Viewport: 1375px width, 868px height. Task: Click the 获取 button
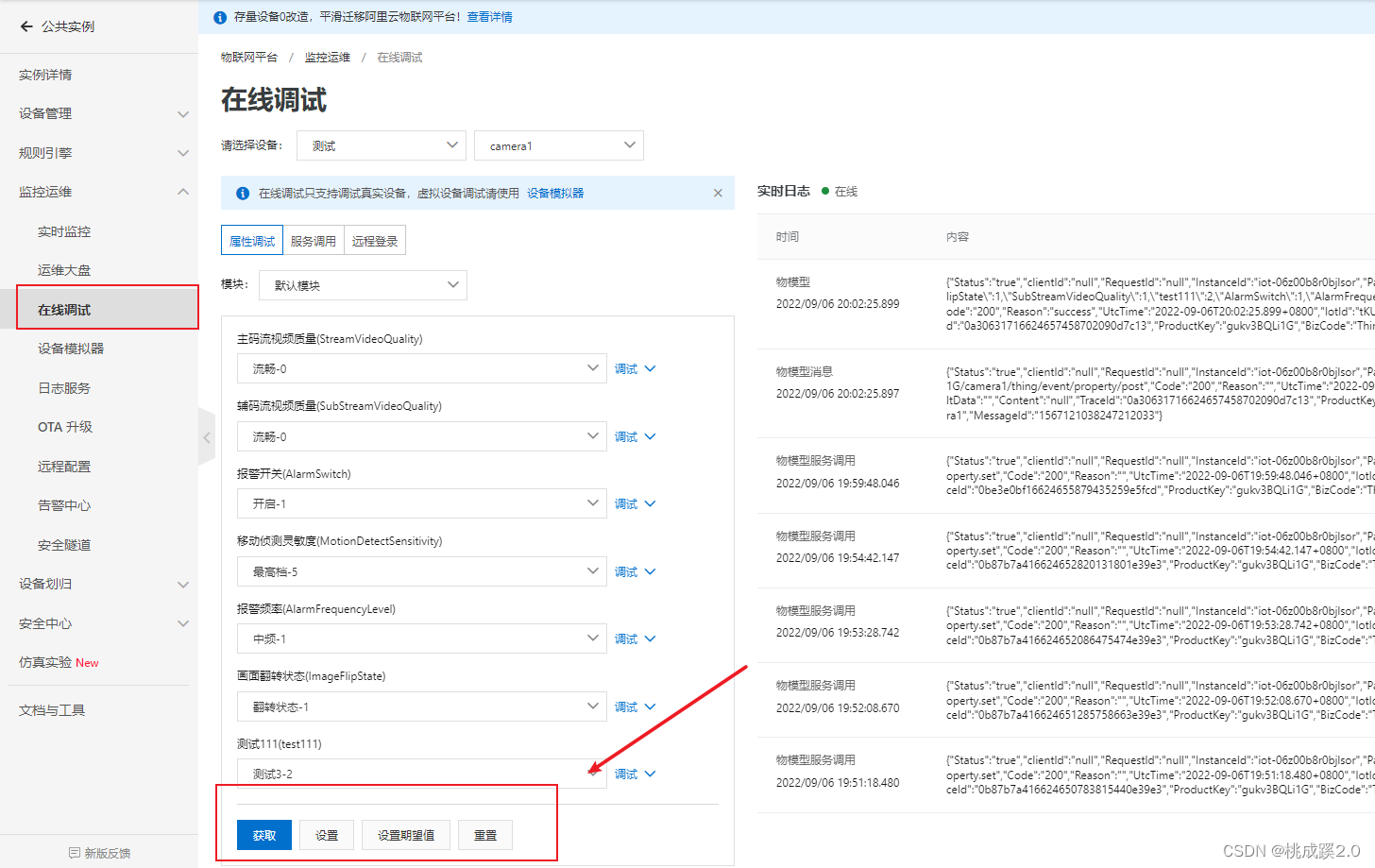tap(264, 835)
